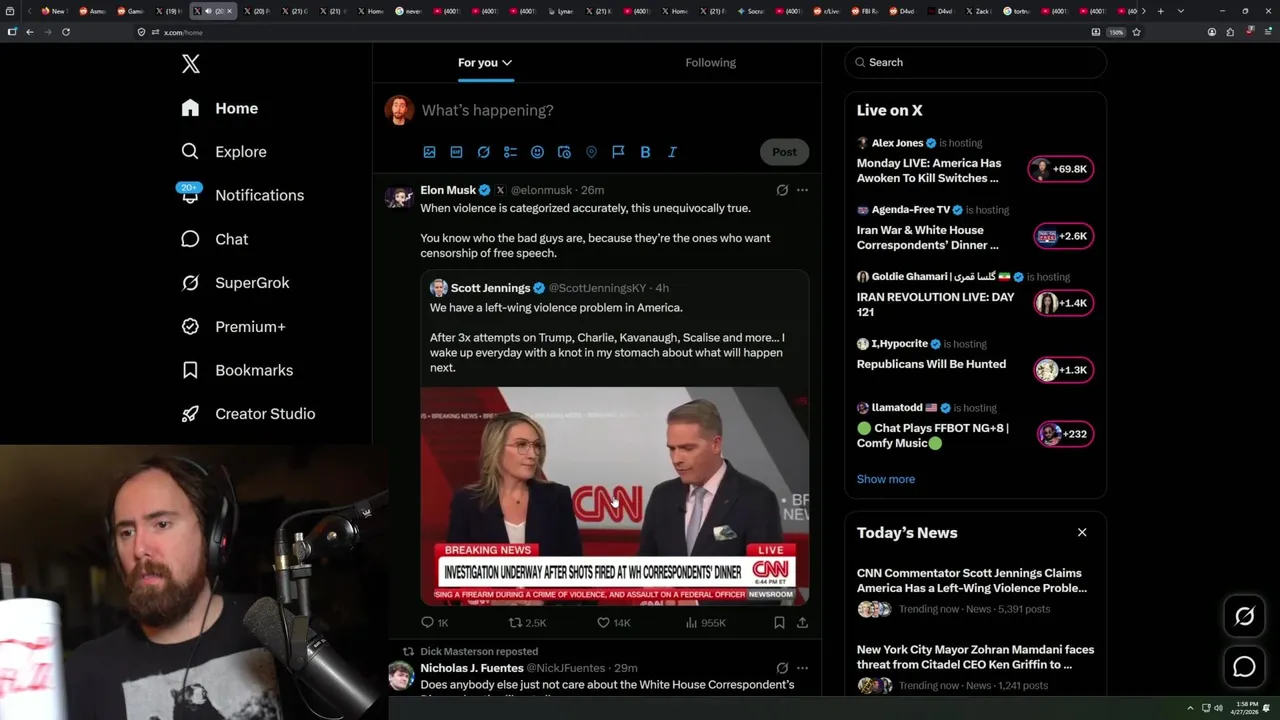Expand the browser tab list chevron

(x=1181, y=11)
